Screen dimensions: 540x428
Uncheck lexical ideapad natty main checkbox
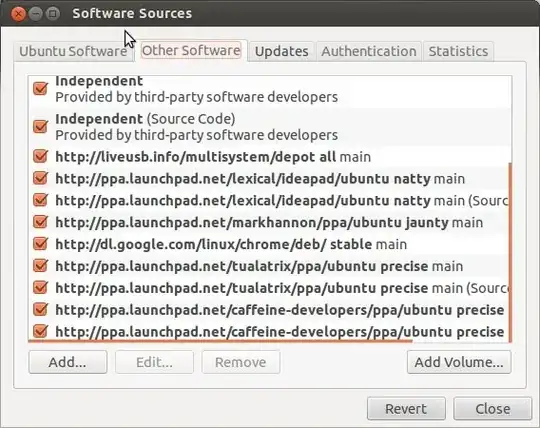40,178
